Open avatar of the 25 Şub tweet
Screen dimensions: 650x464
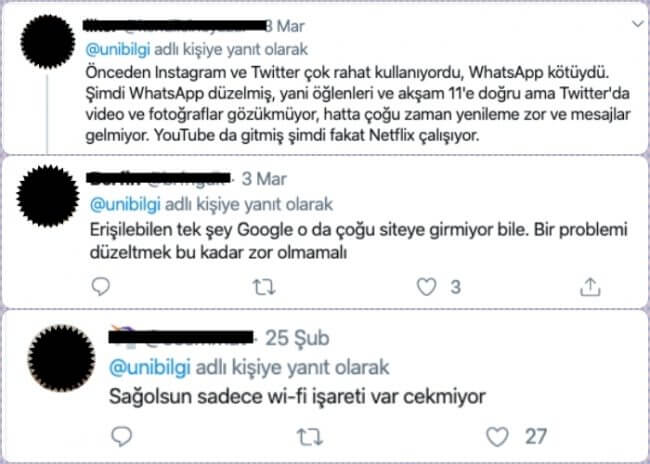coord(61,358)
